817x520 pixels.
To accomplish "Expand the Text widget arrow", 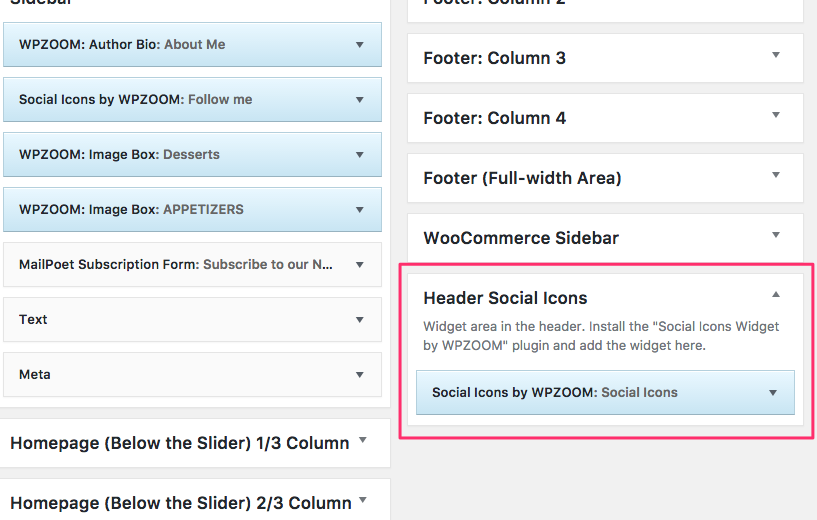I will [x=360, y=319].
